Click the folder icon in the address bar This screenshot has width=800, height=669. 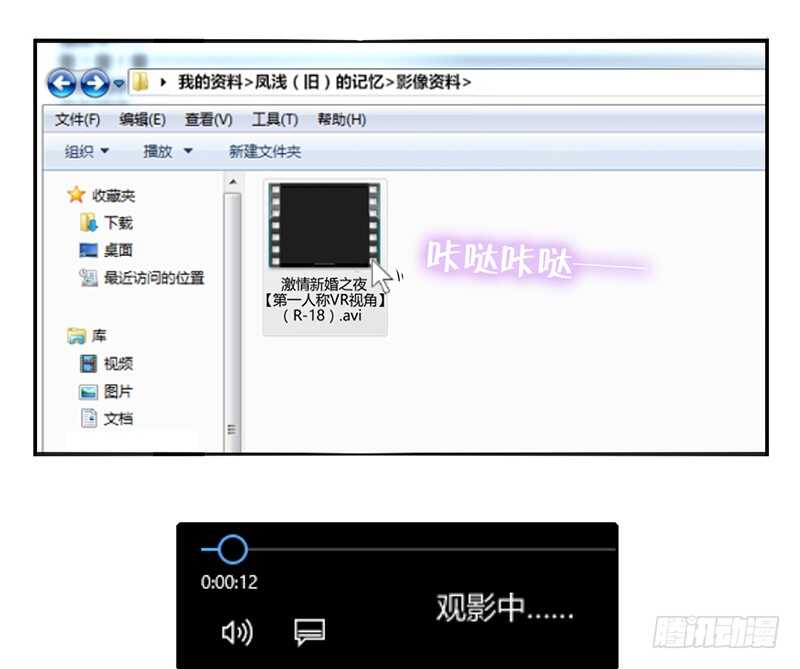(x=140, y=82)
